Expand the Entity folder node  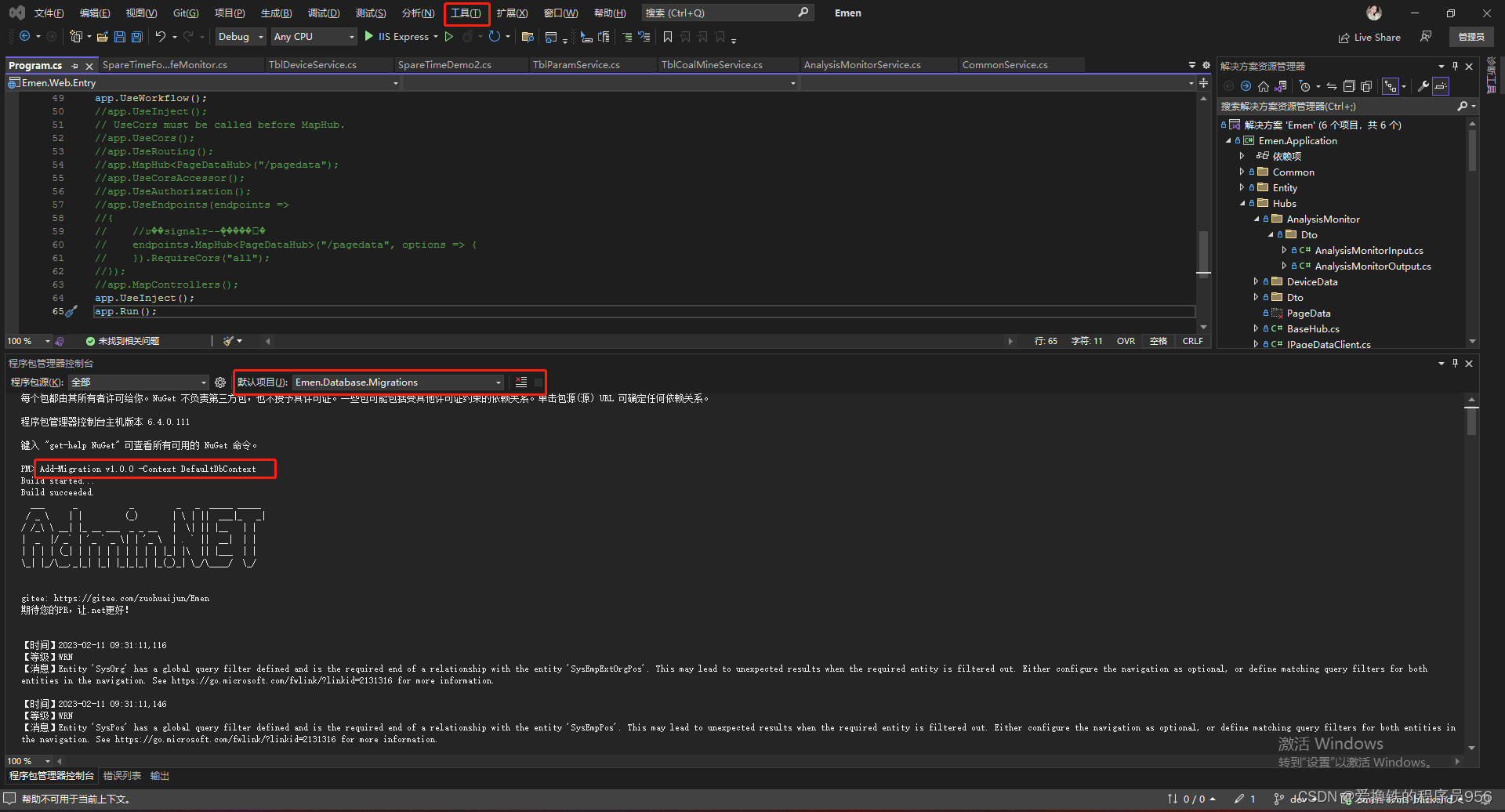click(x=1242, y=187)
